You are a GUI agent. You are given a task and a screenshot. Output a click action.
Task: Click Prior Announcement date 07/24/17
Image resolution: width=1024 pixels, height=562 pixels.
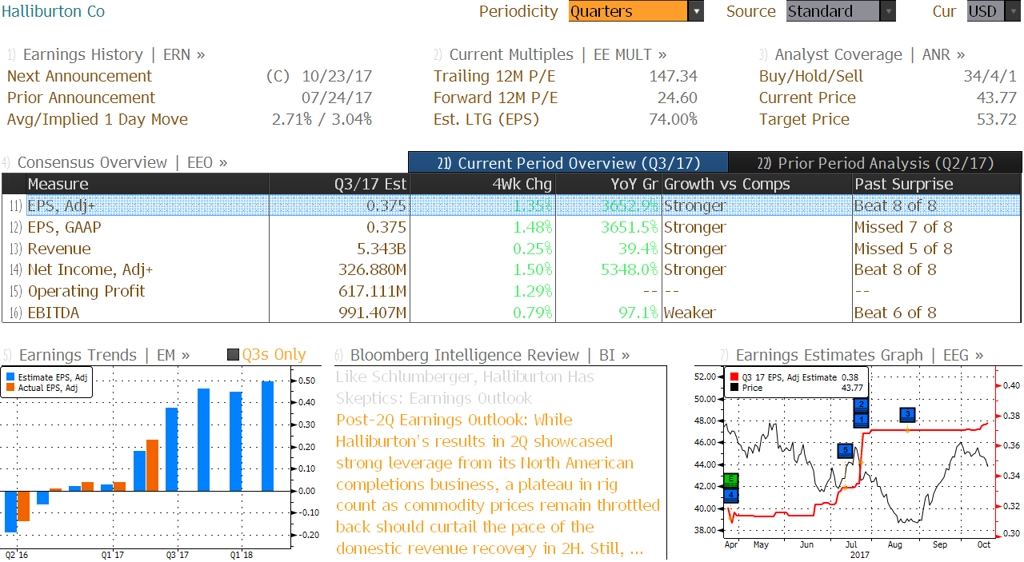coord(337,98)
